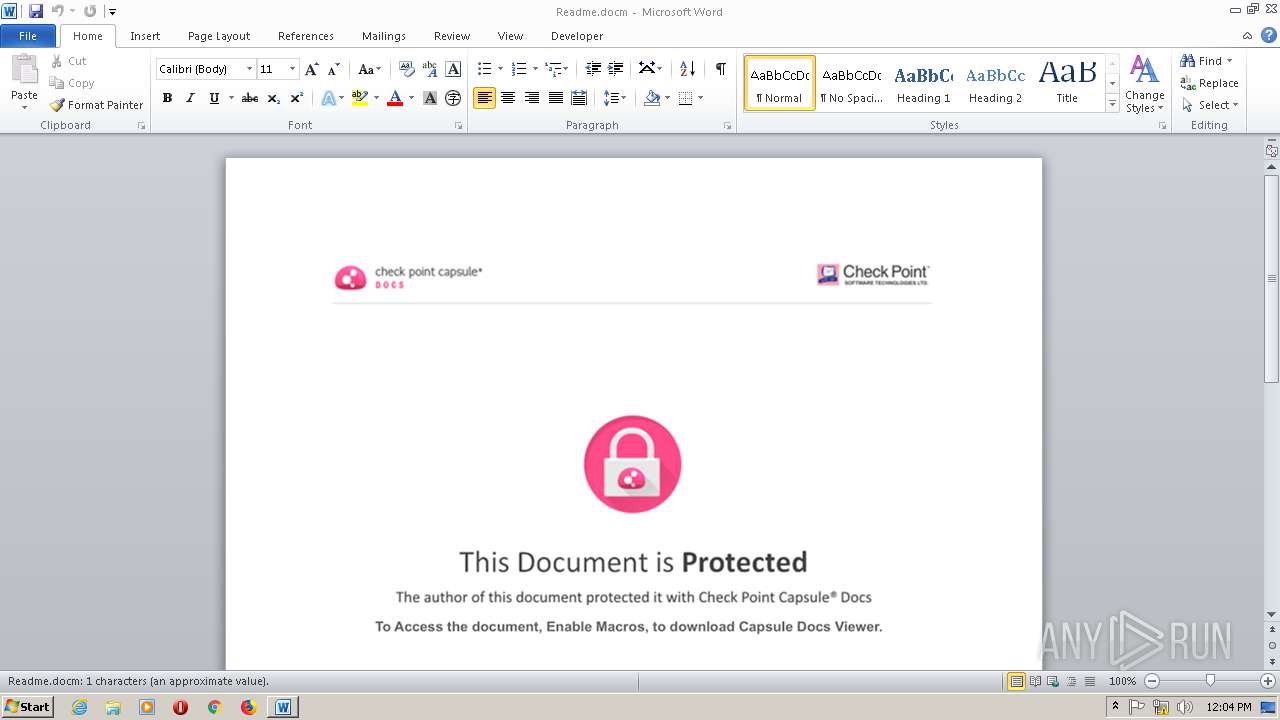Open the font size dropdown

point(292,69)
